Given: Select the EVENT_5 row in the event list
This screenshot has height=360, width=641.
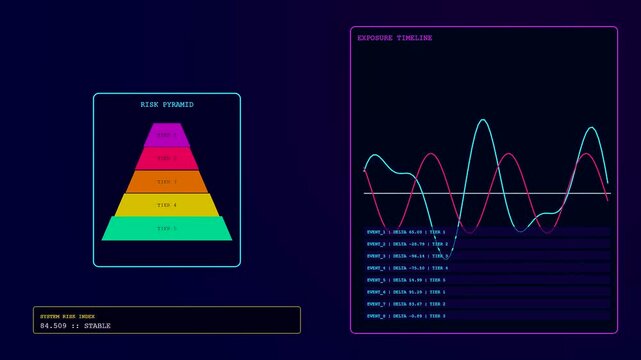Looking at the screenshot, I should pyautogui.click(x=487, y=280).
